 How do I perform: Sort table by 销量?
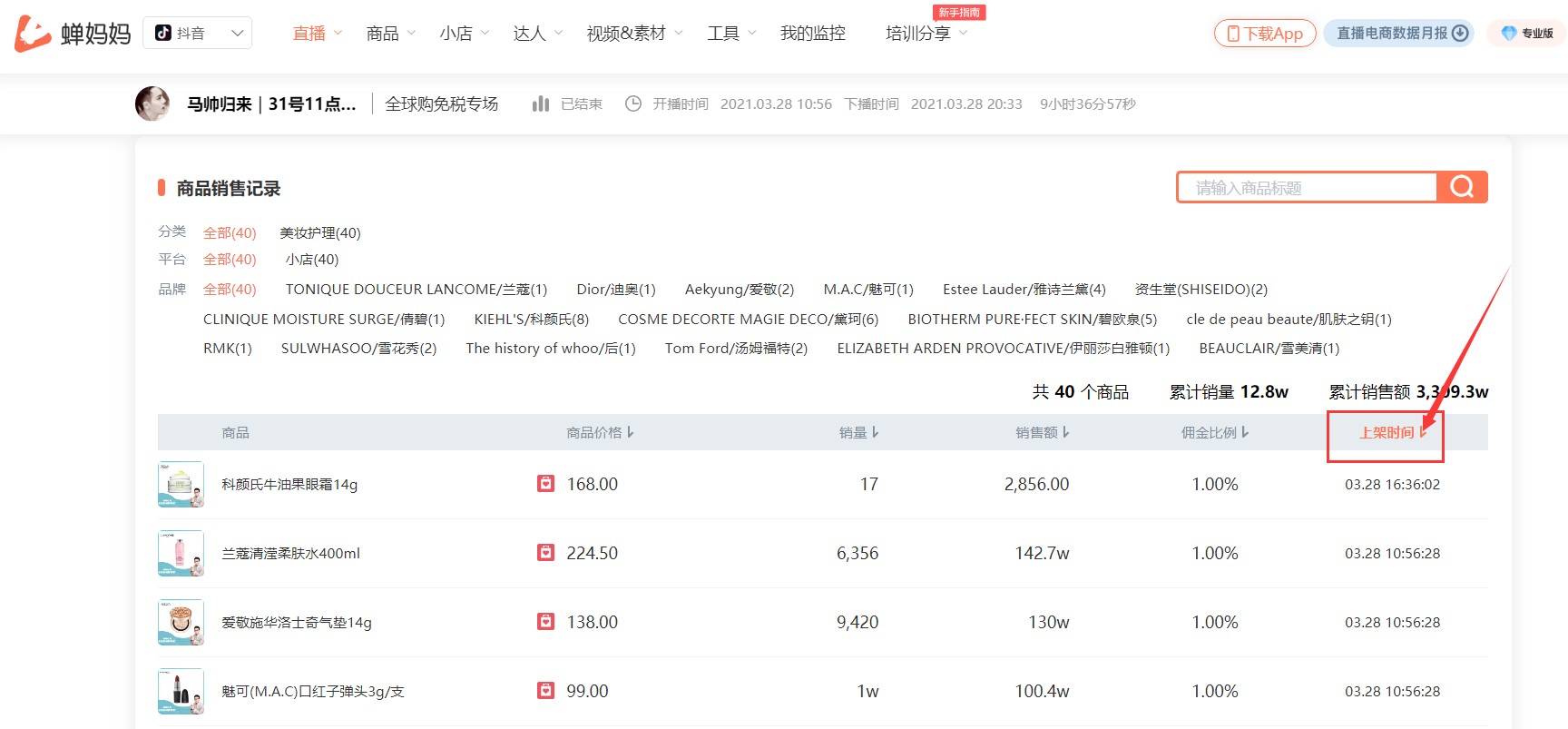coord(858,433)
